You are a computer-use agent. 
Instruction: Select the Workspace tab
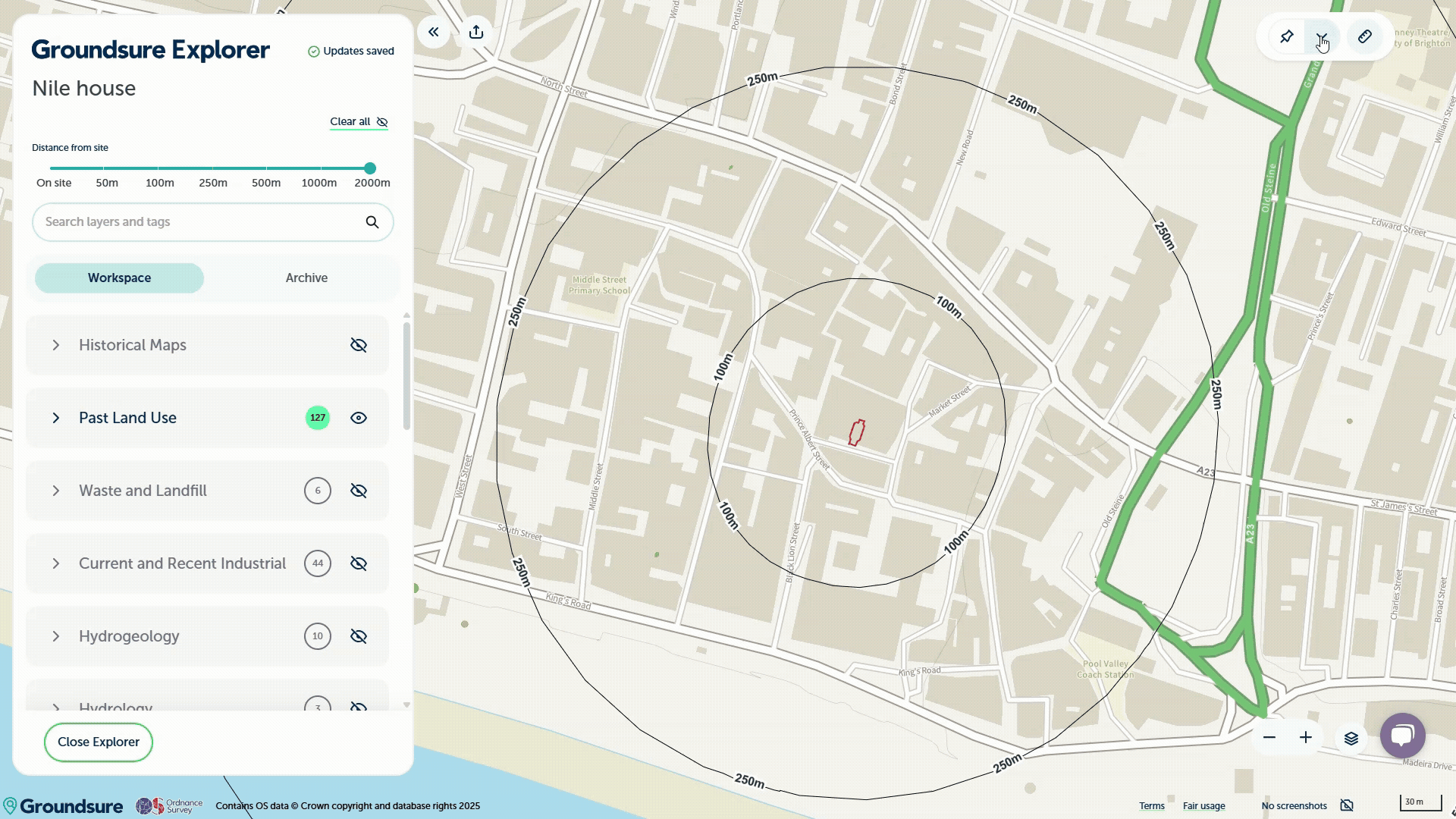click(x=118, y=278)
